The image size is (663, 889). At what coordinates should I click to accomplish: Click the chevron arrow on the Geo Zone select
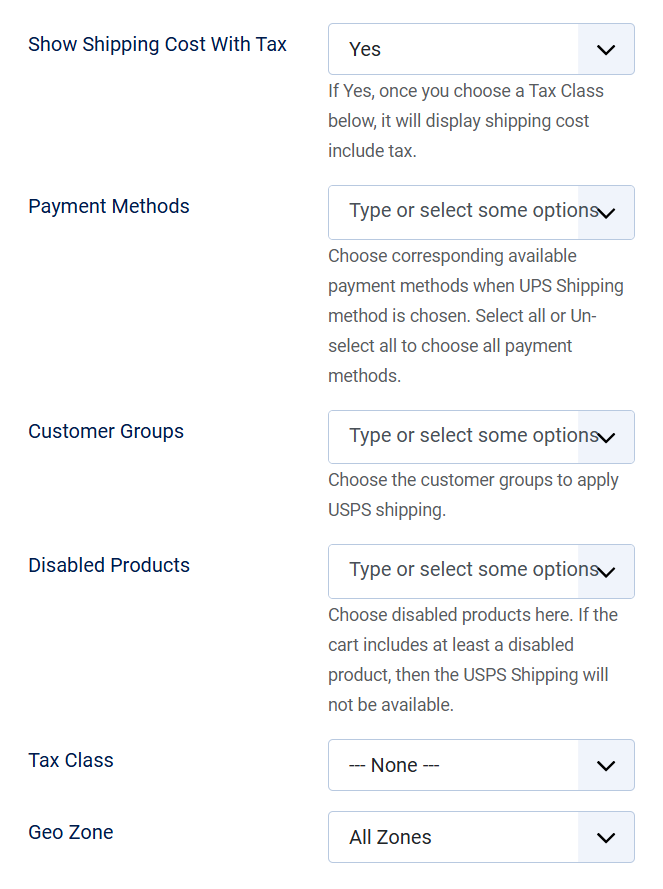click(x=606, y=838)
